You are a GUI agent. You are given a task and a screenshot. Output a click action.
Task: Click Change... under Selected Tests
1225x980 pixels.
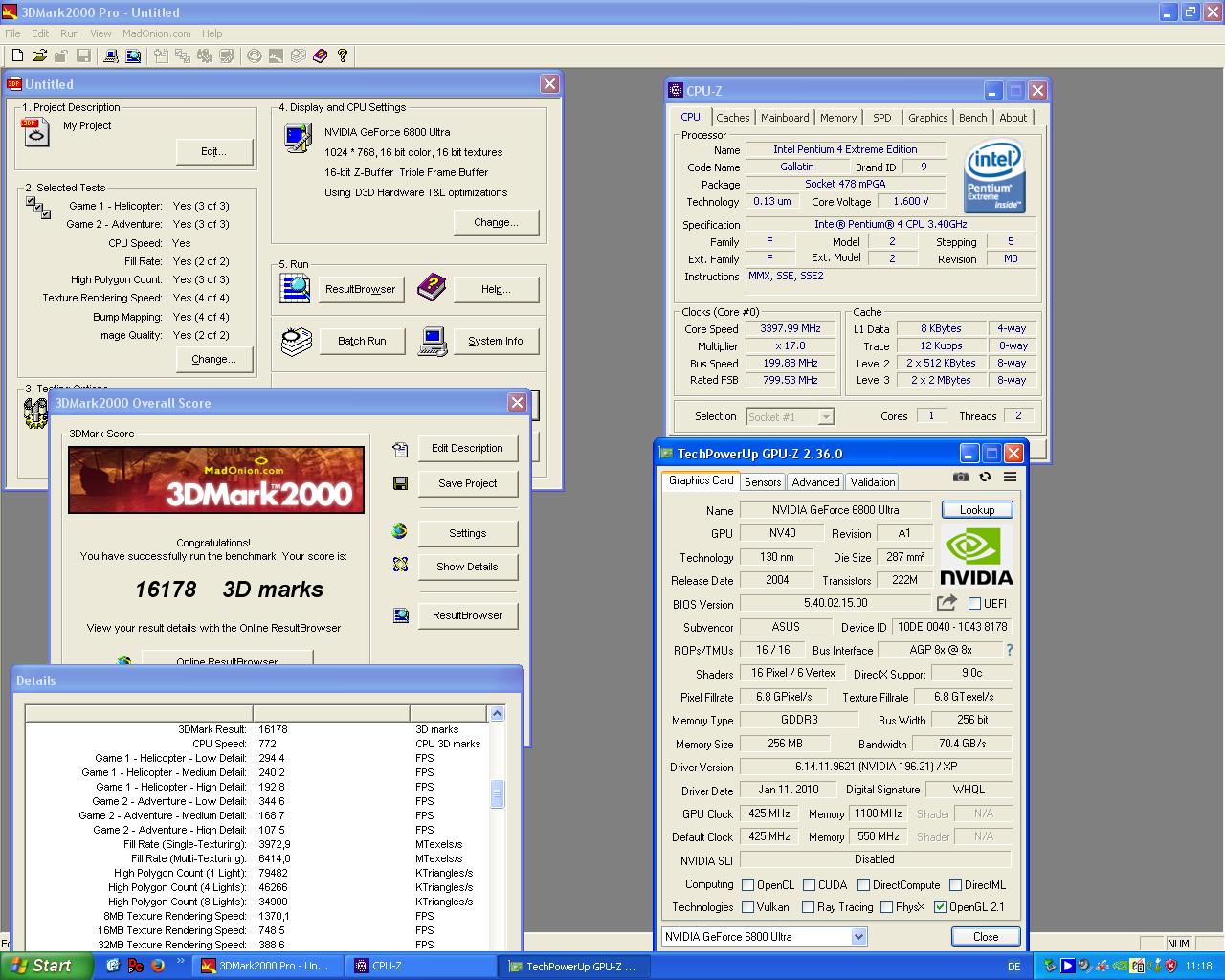point(214,359)
